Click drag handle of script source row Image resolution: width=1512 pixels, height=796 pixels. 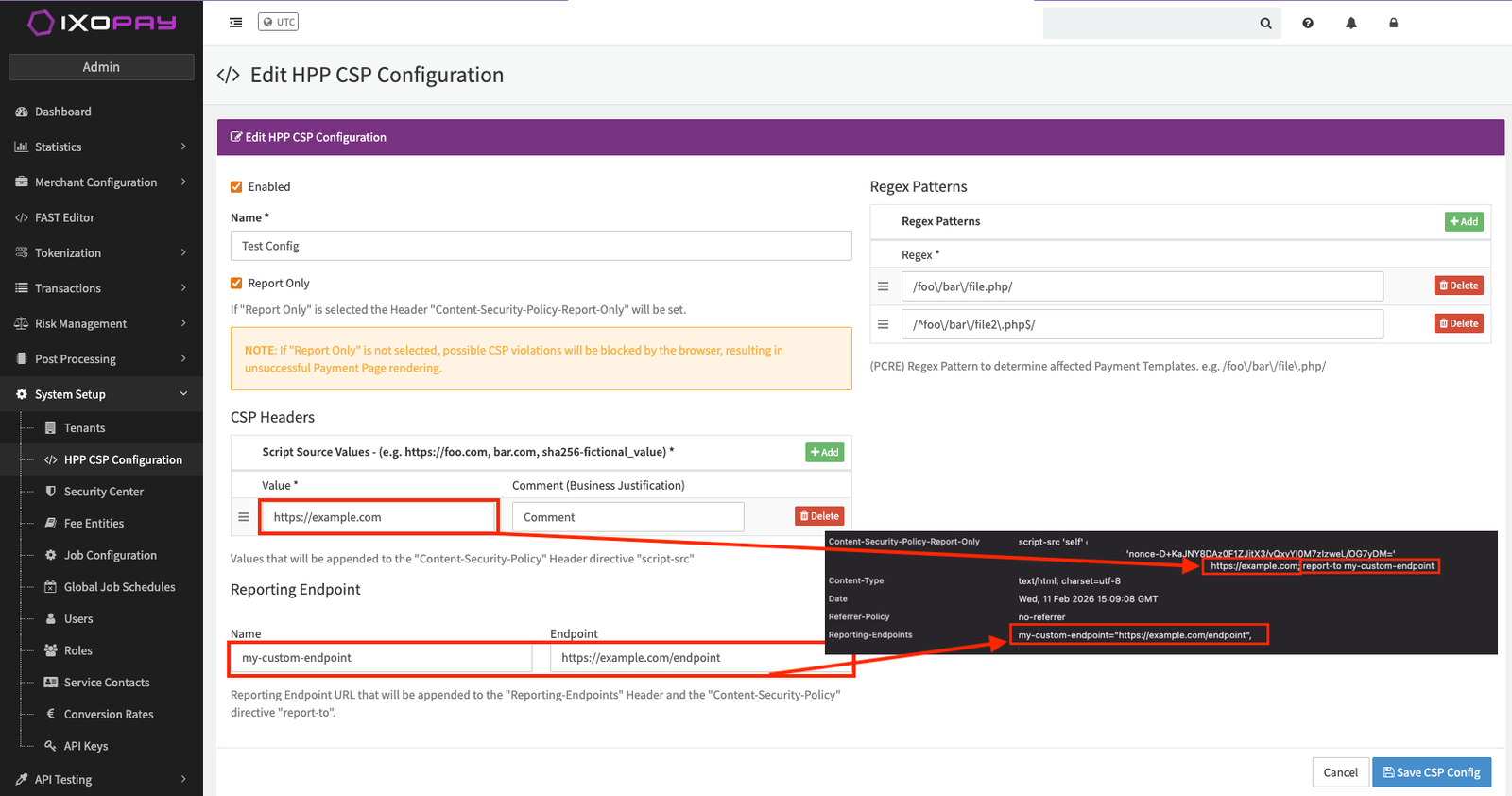click(x=244, y=517)
